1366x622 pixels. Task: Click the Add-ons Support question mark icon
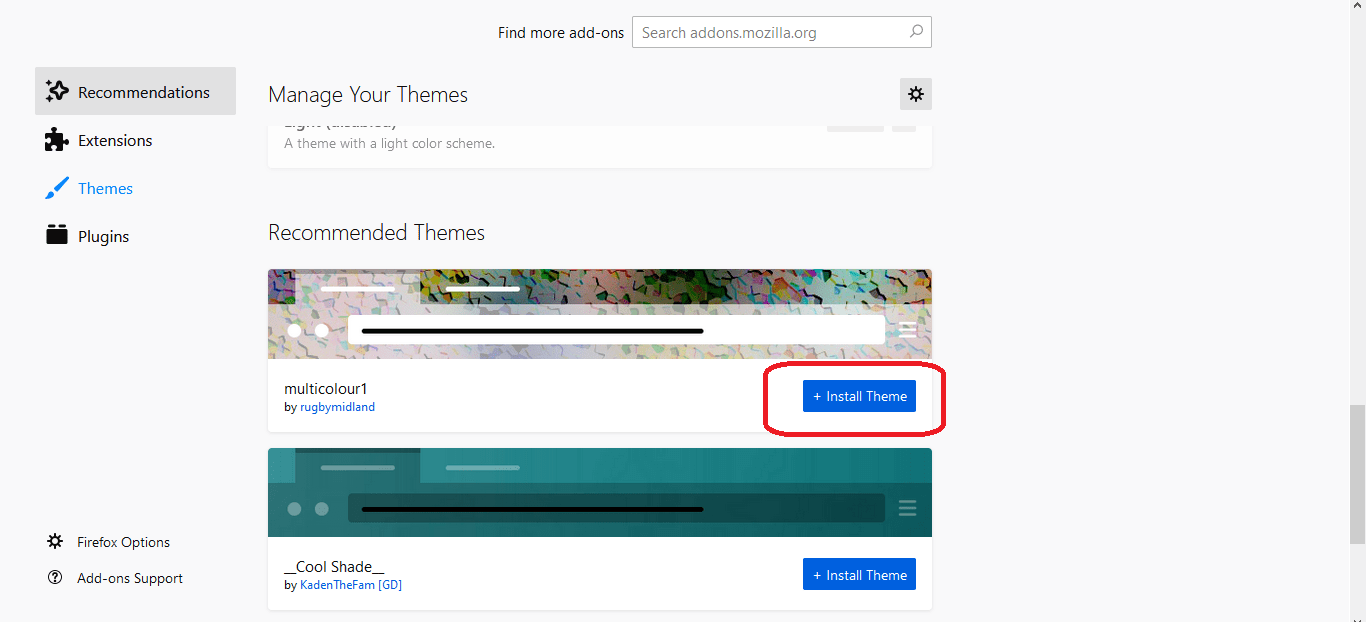(55, 578)
